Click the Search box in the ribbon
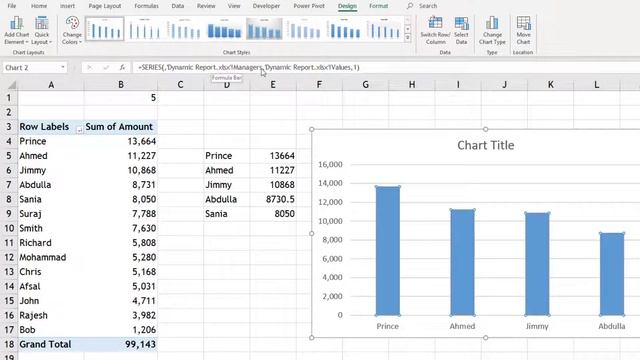 click(427, 6)
